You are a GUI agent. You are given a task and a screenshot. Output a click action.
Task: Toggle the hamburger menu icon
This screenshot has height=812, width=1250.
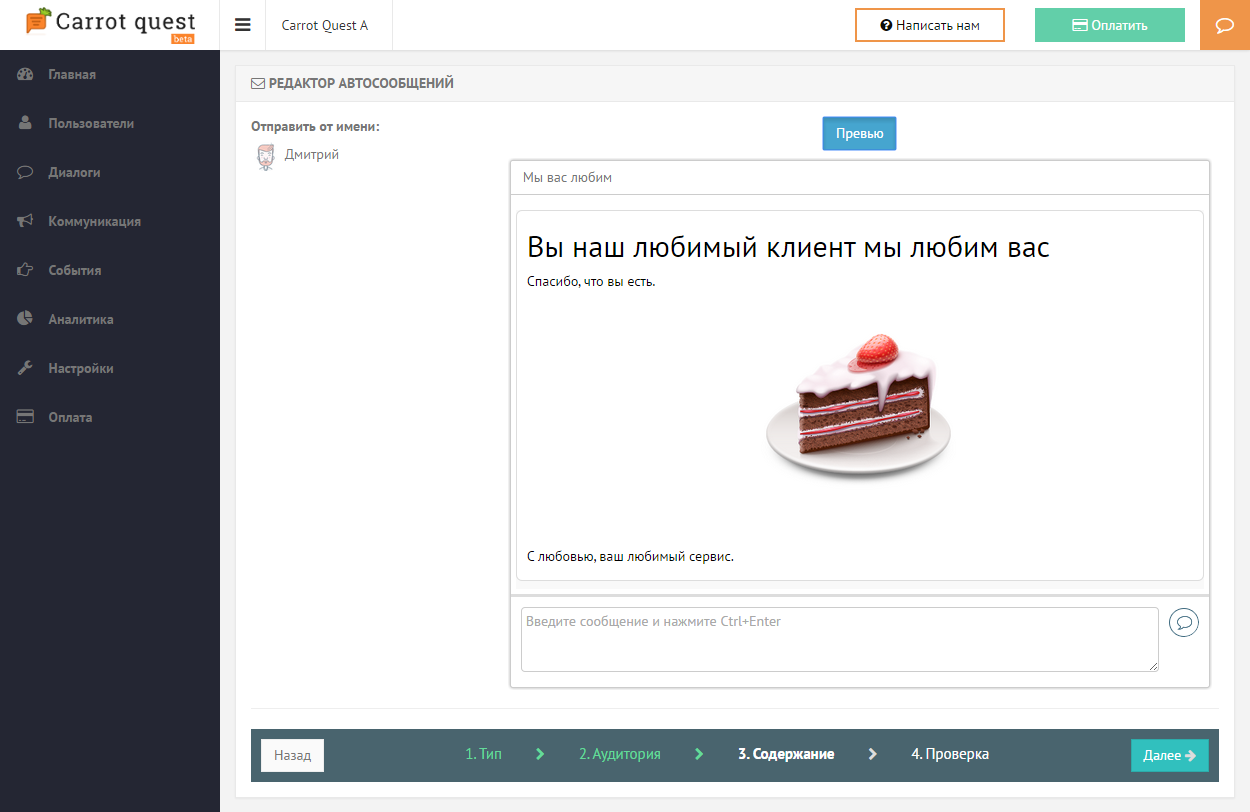pyautogui.click(x=243, y=25)
